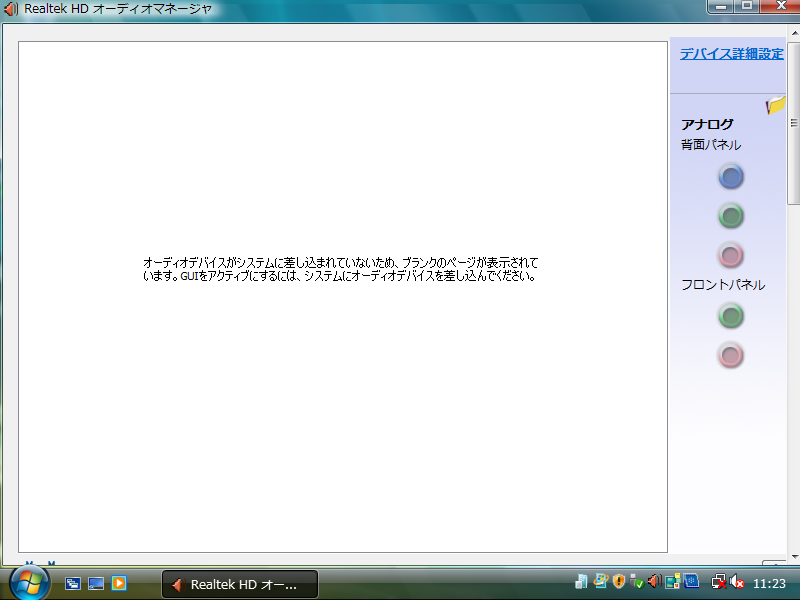Click the network disconnected tray icon
Viewport: 800px width, 600px height.
[x=719, y=581]
